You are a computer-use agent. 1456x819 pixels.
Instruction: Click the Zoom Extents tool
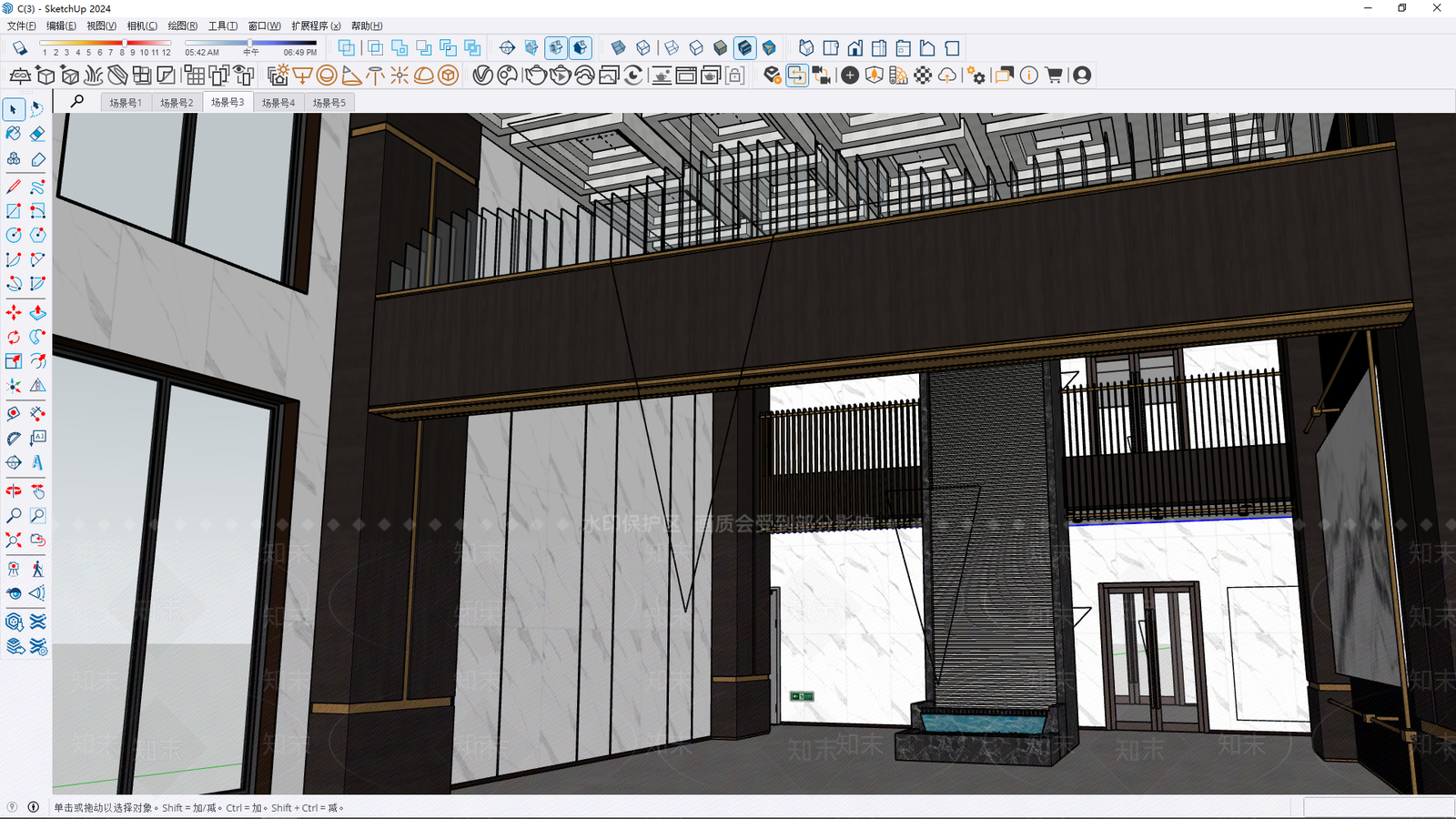14,541
